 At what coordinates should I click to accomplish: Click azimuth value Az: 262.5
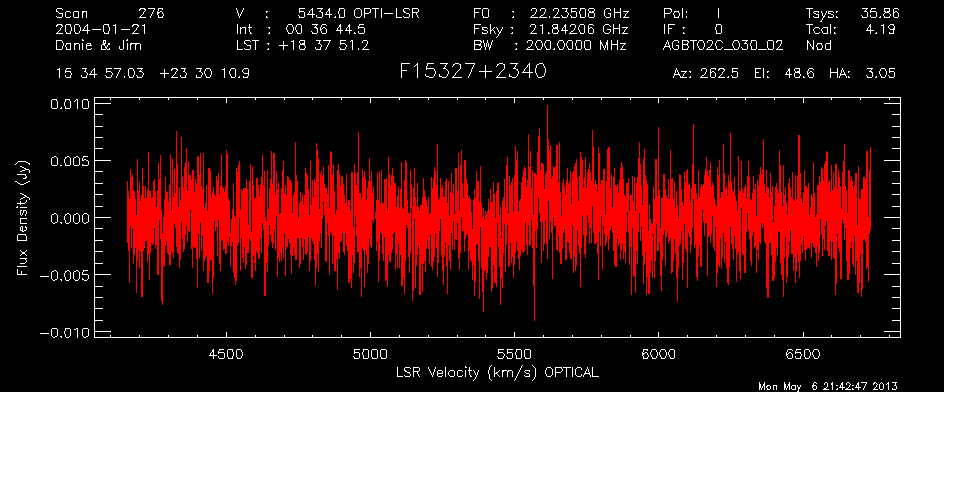coord(706,74)
